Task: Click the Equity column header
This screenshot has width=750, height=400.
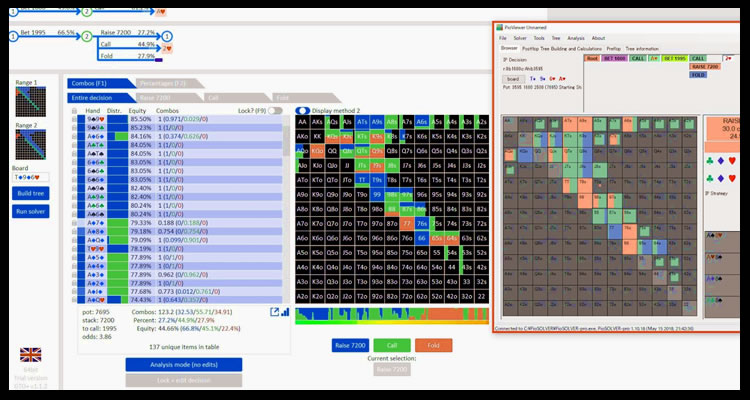Action: pyautogui.click(x=136, y=111)
